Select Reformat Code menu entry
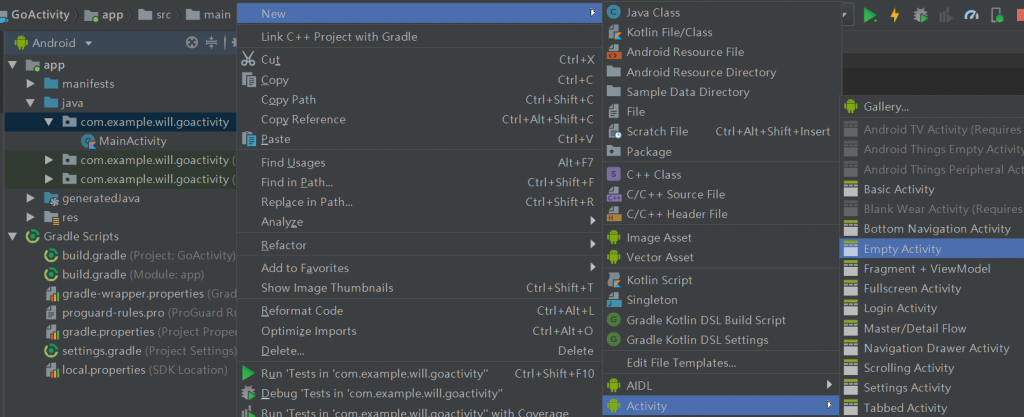 point(418,311)
